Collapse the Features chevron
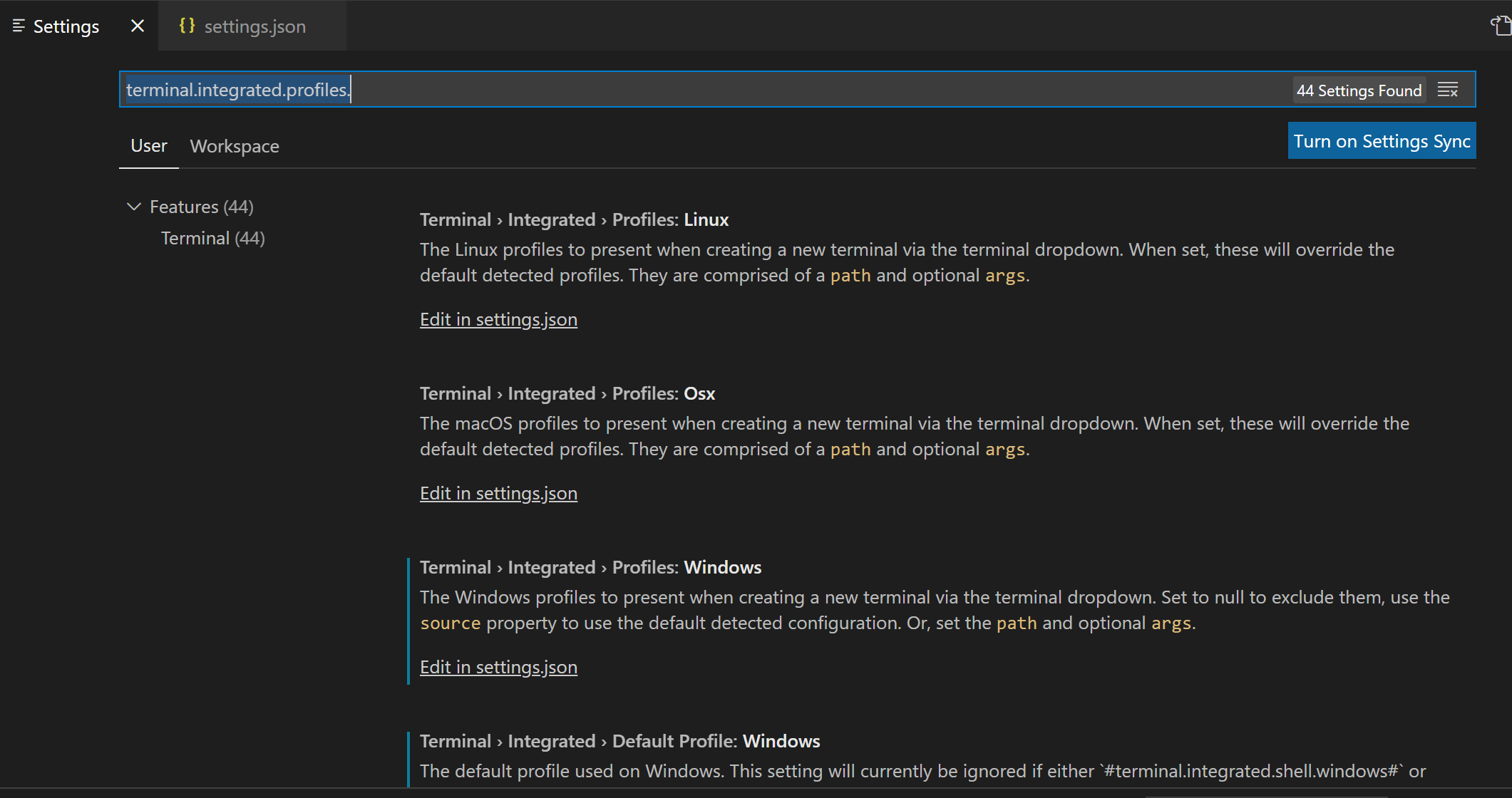The height and width of the screenshot is (798, 1512). point(133,207)
